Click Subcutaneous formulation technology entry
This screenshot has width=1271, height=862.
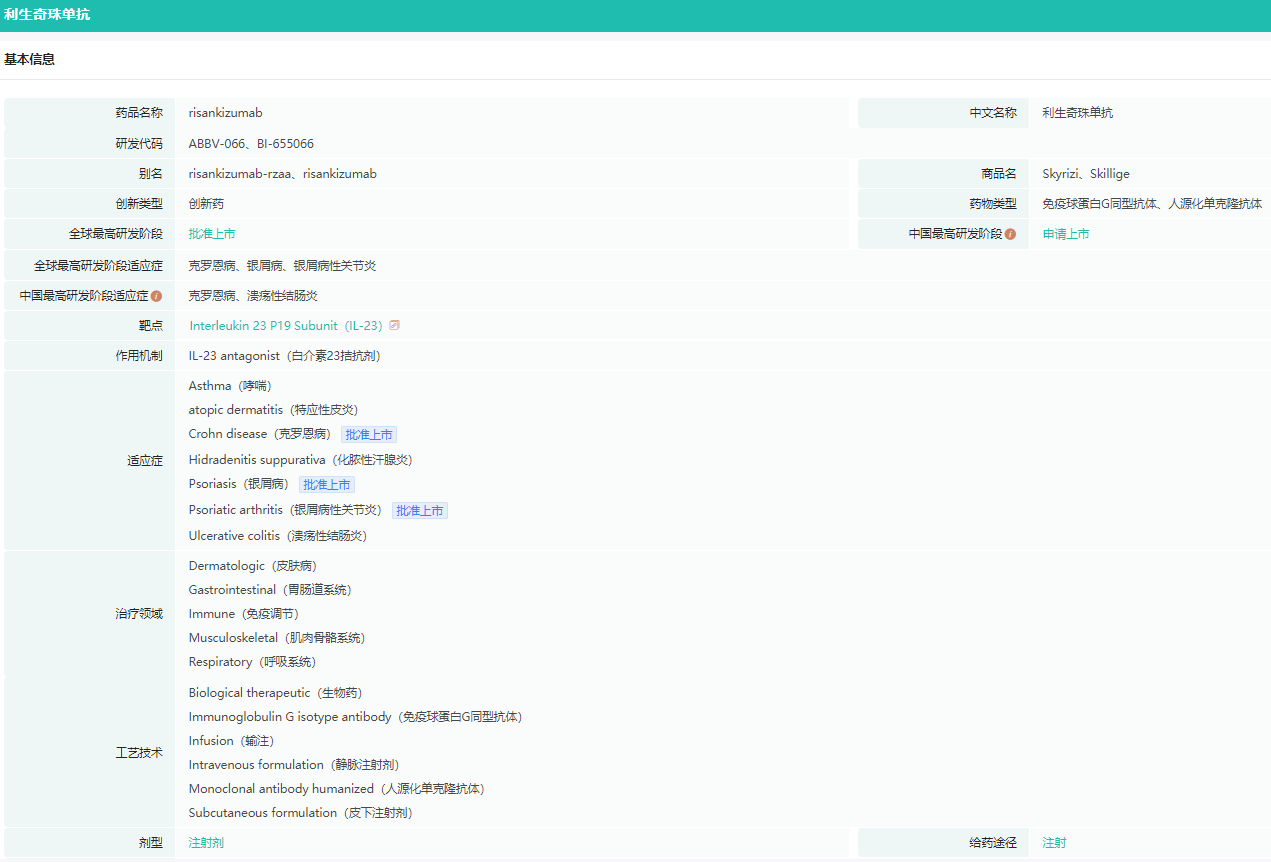tap(301, 813)
